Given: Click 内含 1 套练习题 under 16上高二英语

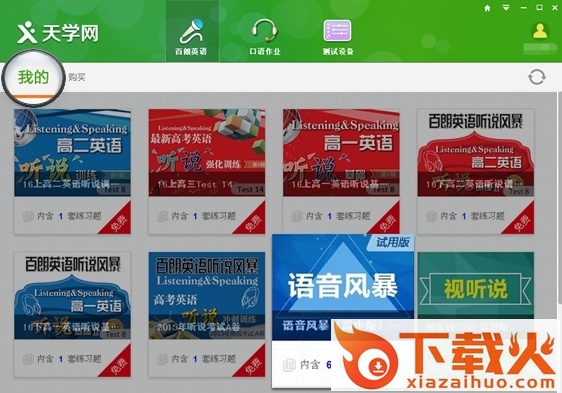Looking at the screenshot, I should pos(69,216).
